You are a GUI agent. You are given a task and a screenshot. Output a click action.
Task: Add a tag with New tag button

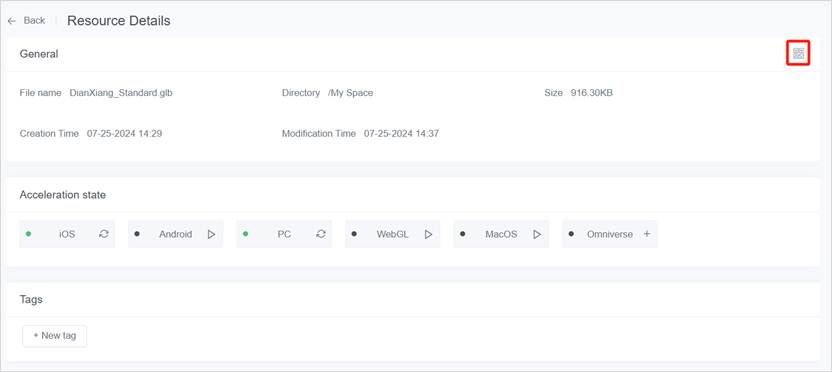pos(55,336)
